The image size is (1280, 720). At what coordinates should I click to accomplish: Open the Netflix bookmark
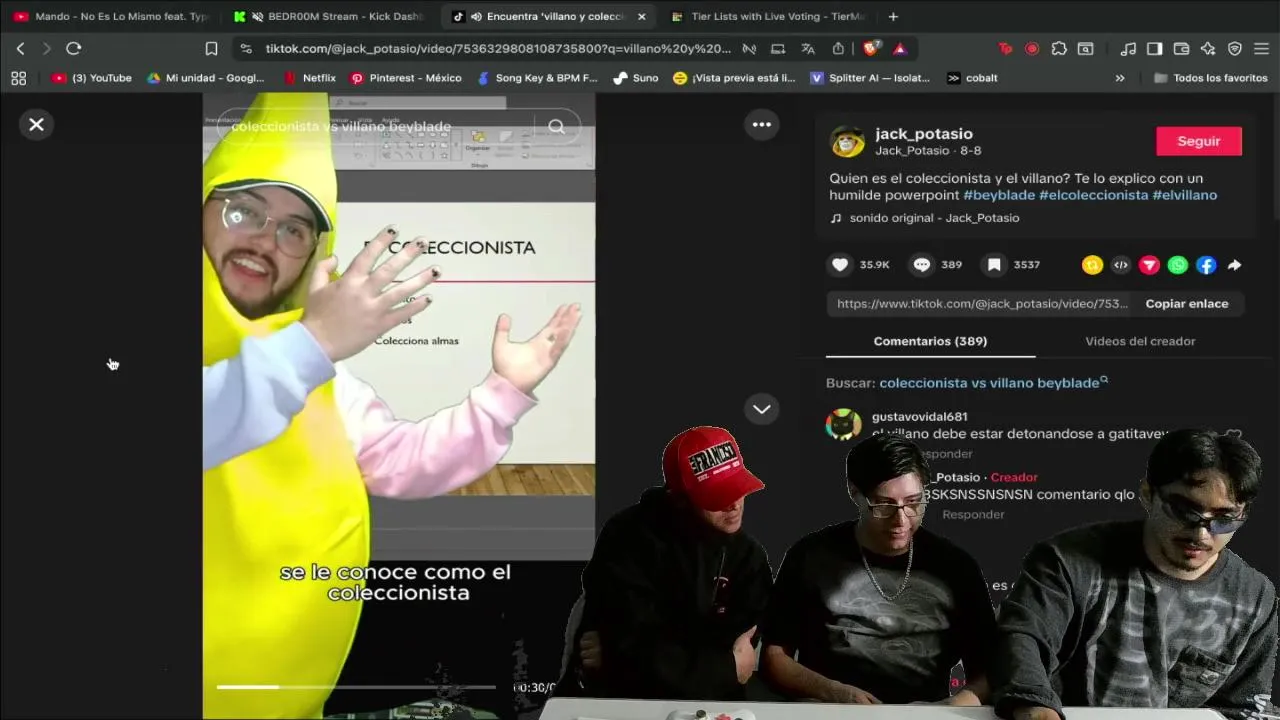[309, 78]
